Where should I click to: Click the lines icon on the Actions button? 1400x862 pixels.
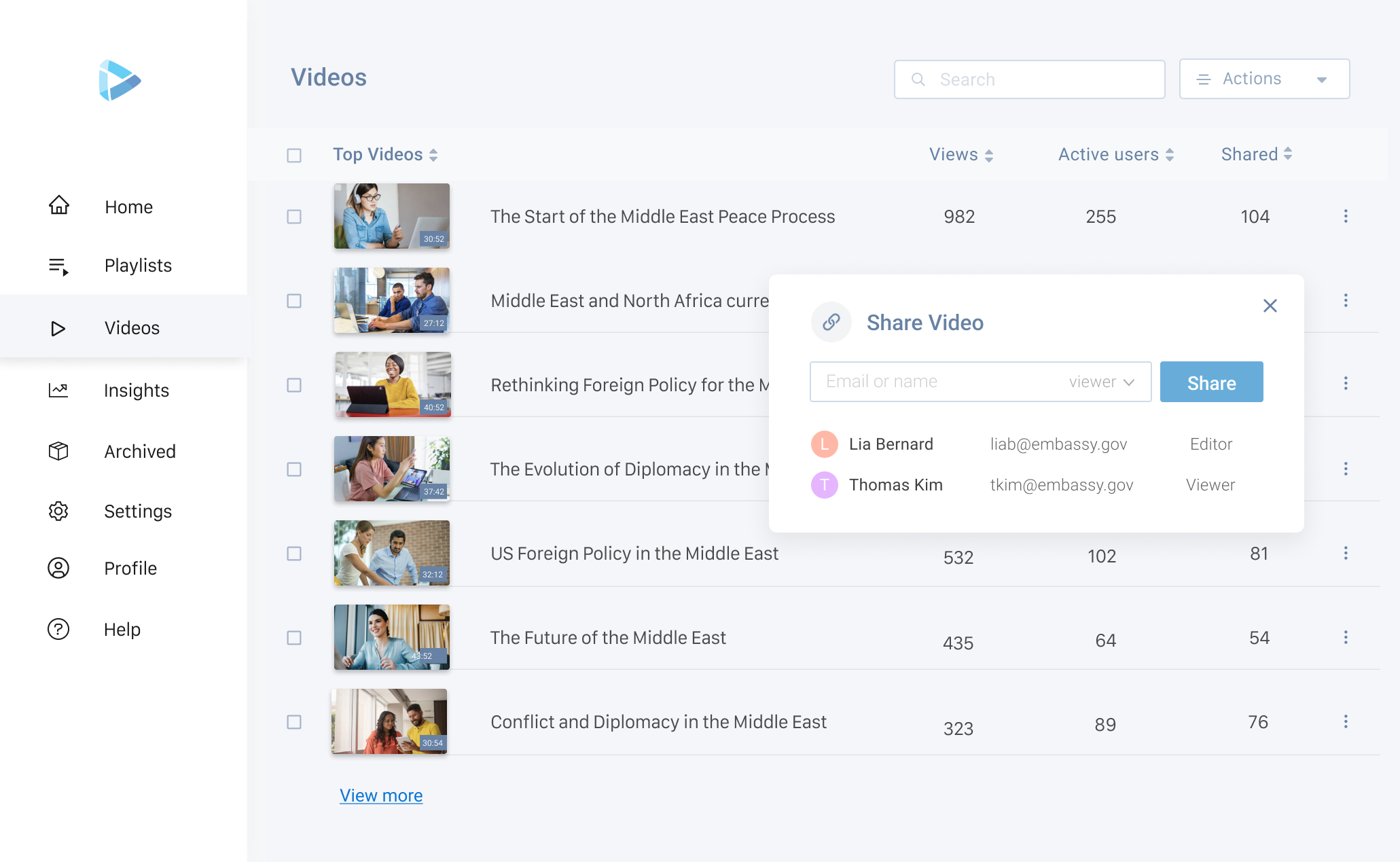point(1204,79)
